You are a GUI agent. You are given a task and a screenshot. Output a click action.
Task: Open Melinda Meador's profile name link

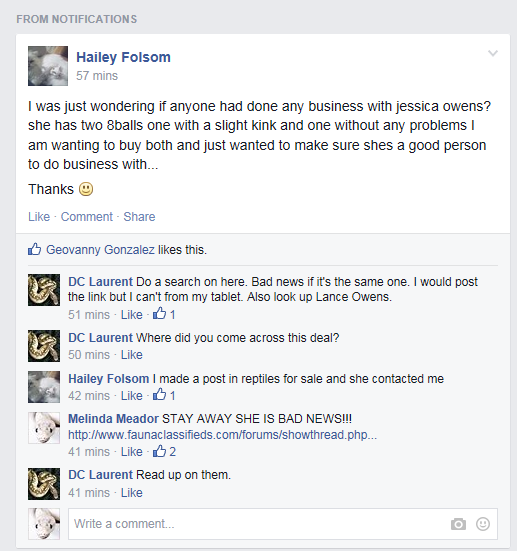click(113, 419)
